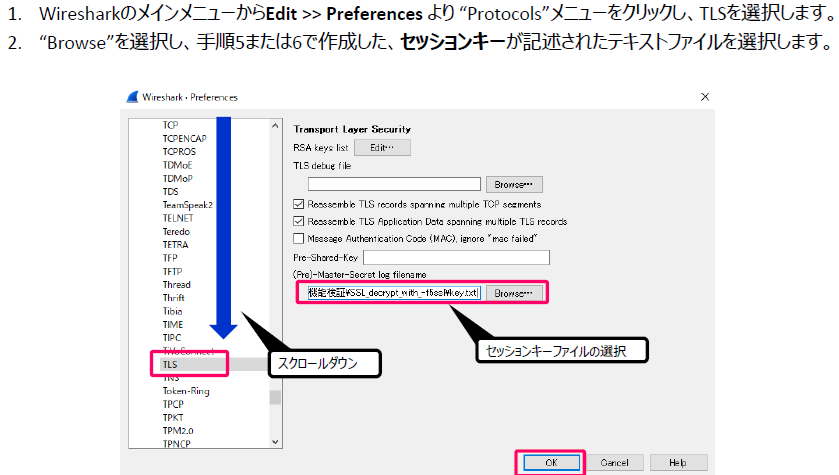Browse for the Master-Secret log file
The image size is (839, 475).
[514, 293]
